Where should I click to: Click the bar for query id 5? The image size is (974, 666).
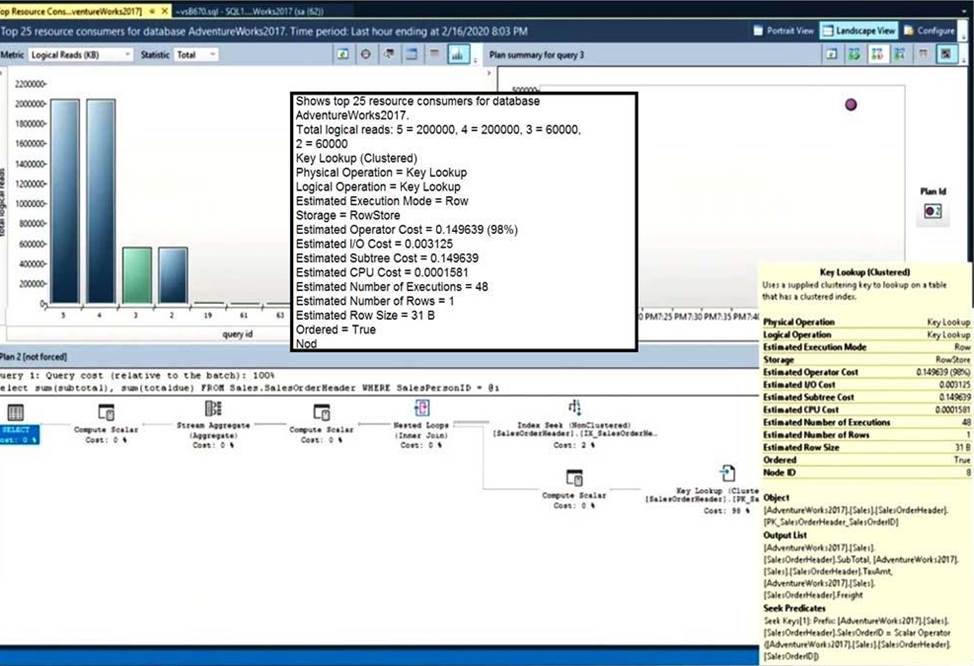click(x=64, y=200)
